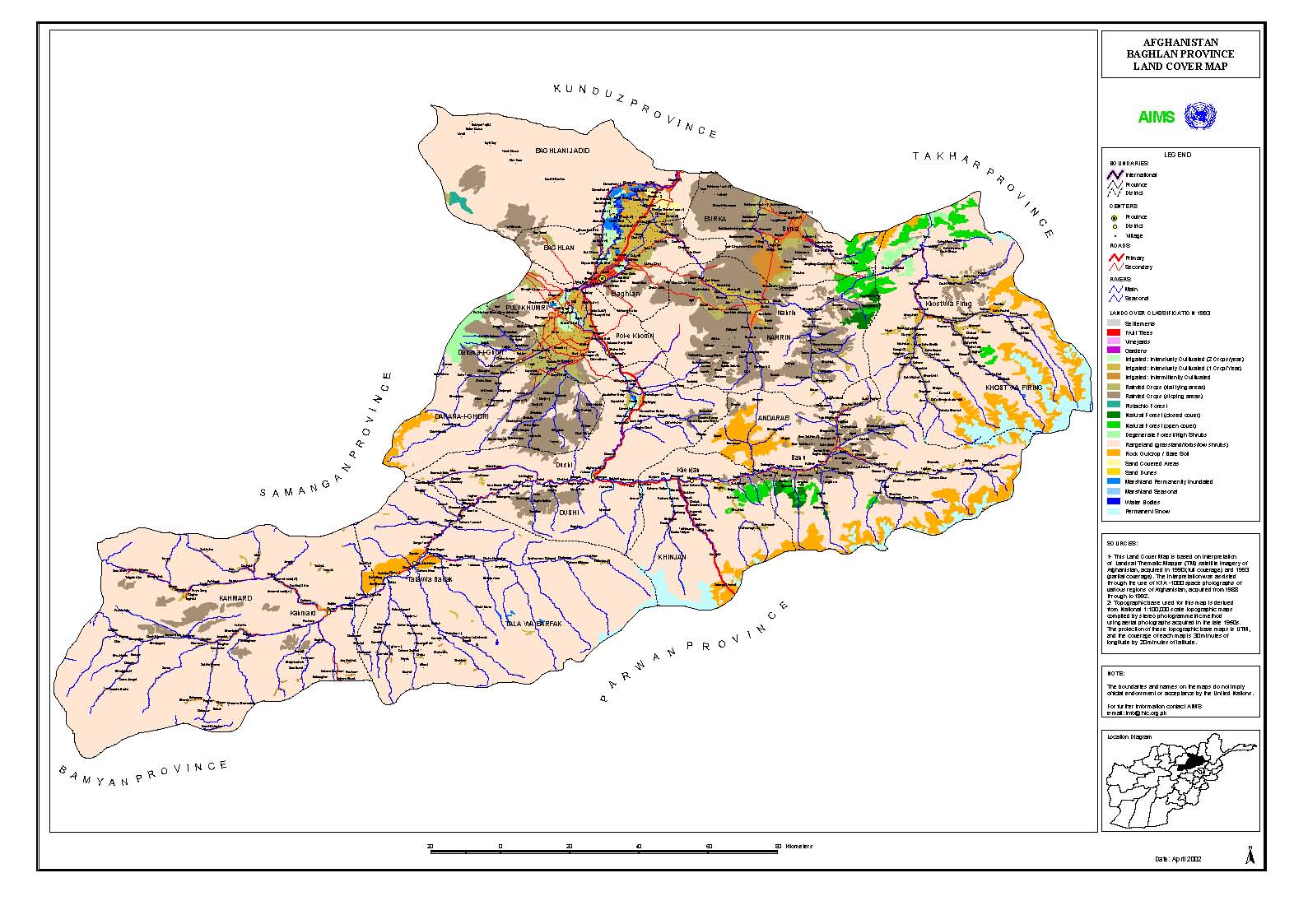The image size is (1308, 924).
Task: Pick the Natural Forest (closed cover) swatch
Action: (x=1115, y=416)
